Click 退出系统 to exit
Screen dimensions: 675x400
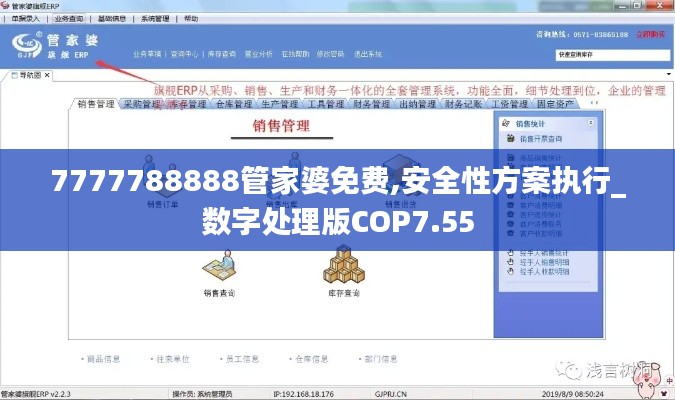click(x=368, y=54)
